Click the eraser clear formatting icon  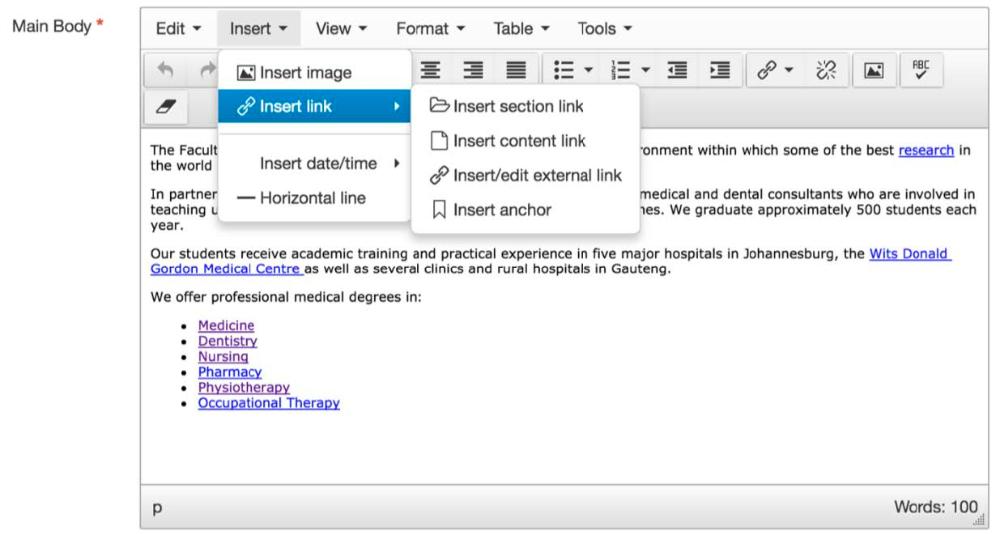pos(166,106)
